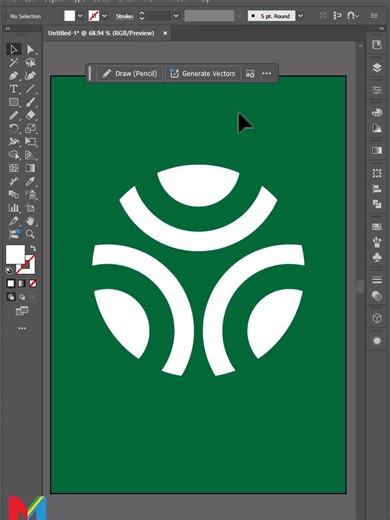
Task: Select the Pen tool
Action: click(14, 76)
